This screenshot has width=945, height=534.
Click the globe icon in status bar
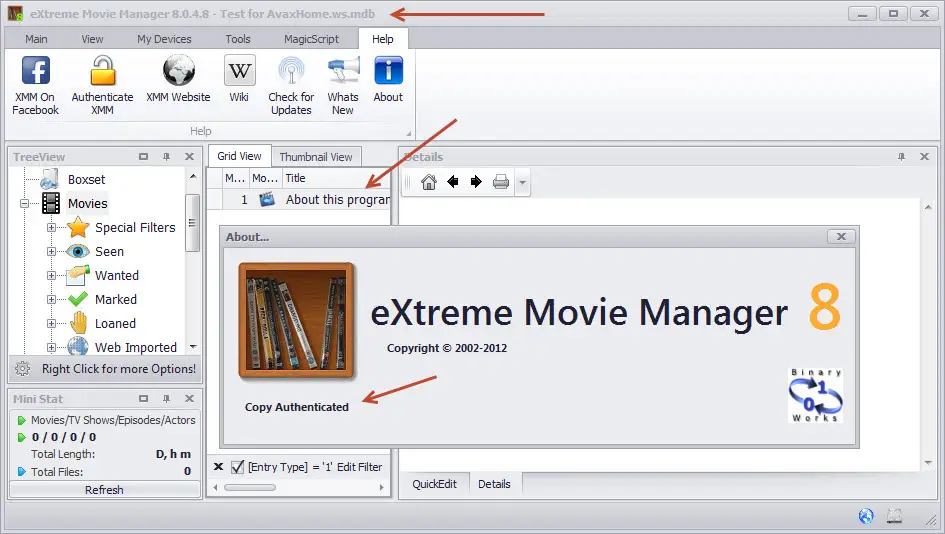pos(866,516)
